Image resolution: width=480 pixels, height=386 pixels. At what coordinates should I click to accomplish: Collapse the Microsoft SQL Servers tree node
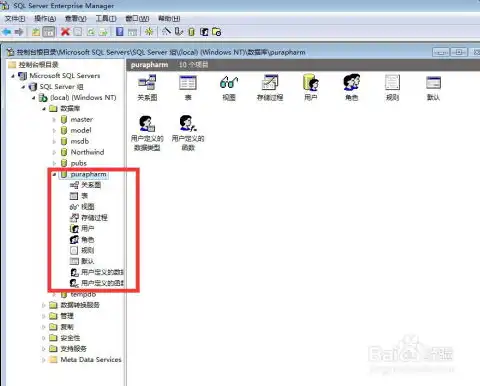pos(13,76)
